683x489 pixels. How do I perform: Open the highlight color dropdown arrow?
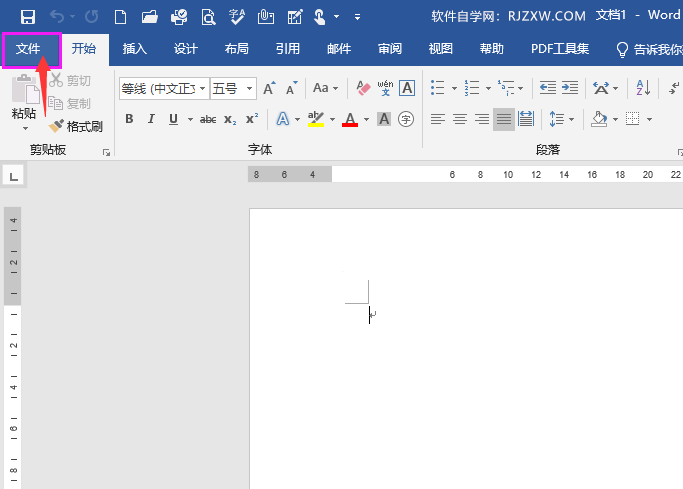332,119
